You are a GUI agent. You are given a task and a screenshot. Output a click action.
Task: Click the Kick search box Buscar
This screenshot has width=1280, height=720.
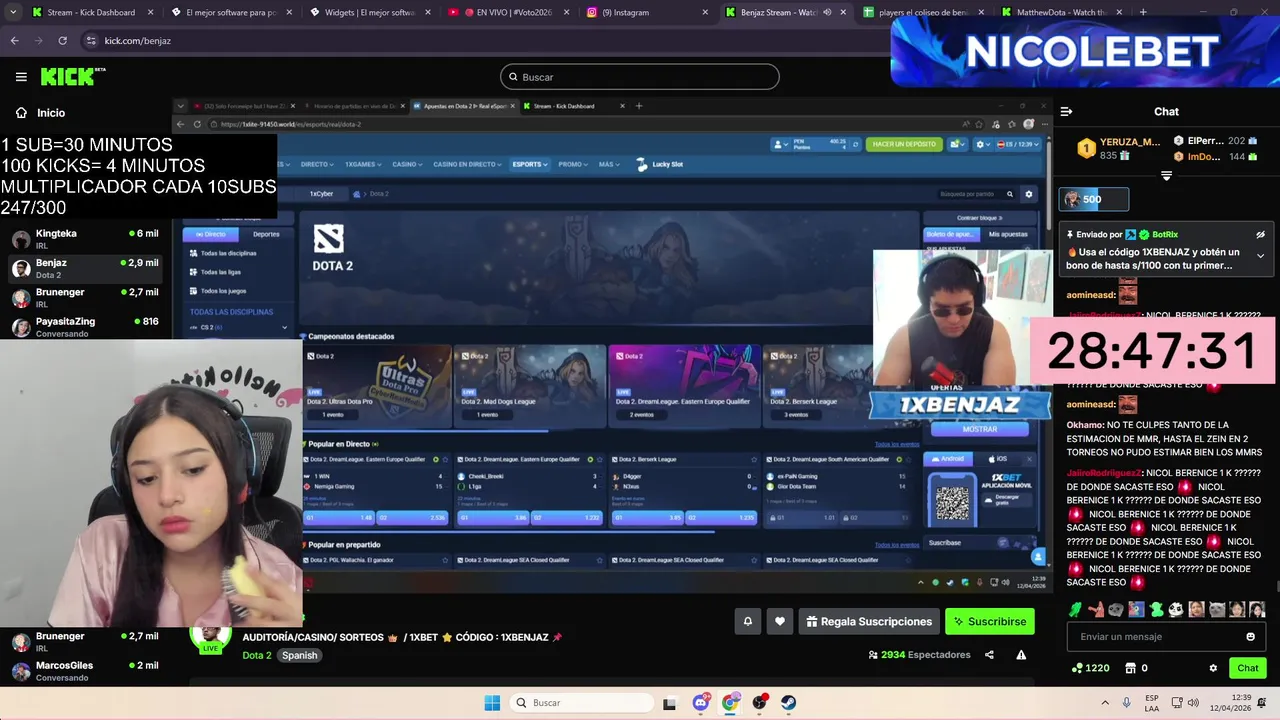coord(640,77)
